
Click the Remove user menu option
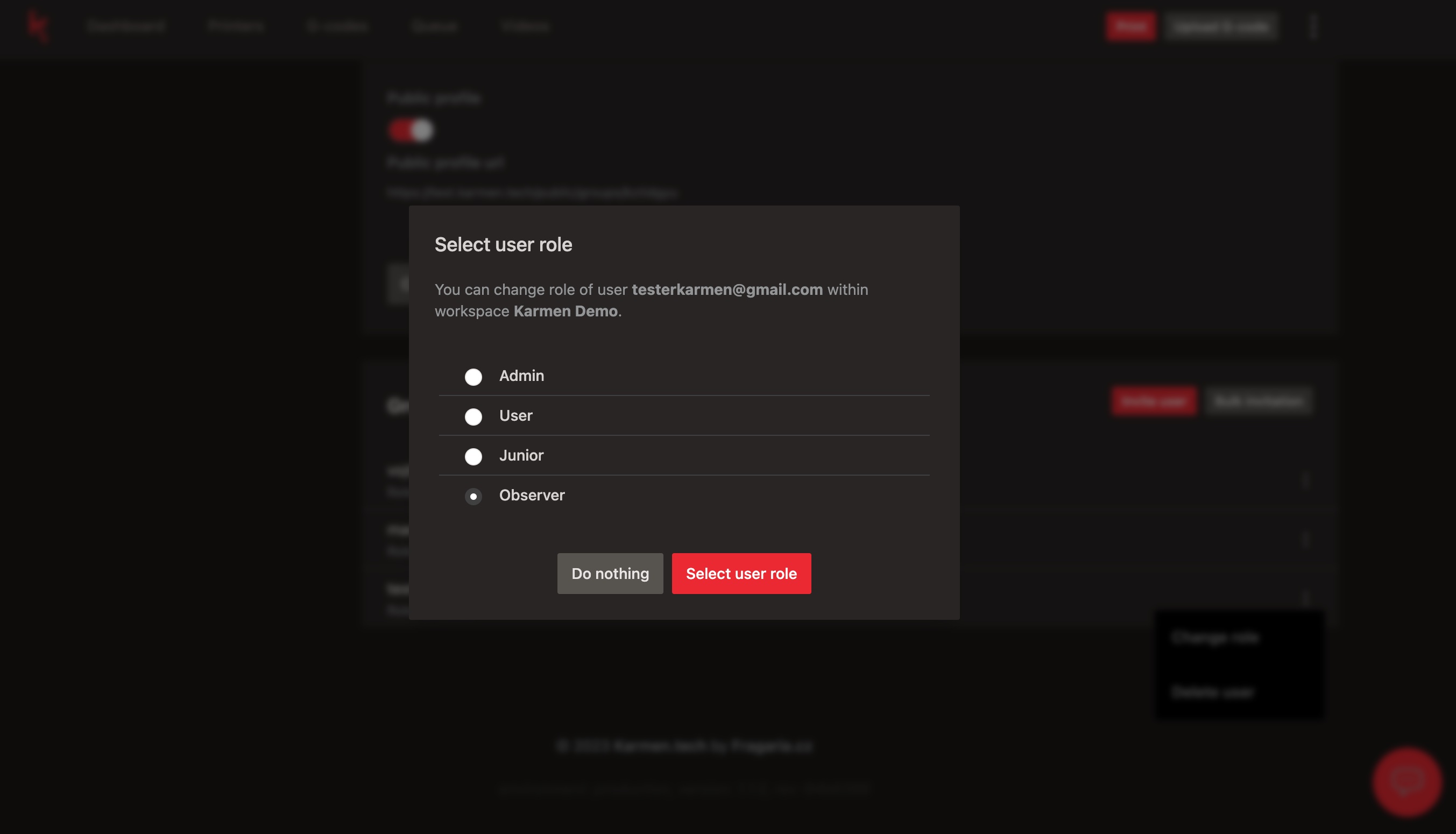[x=1213, y=692]
